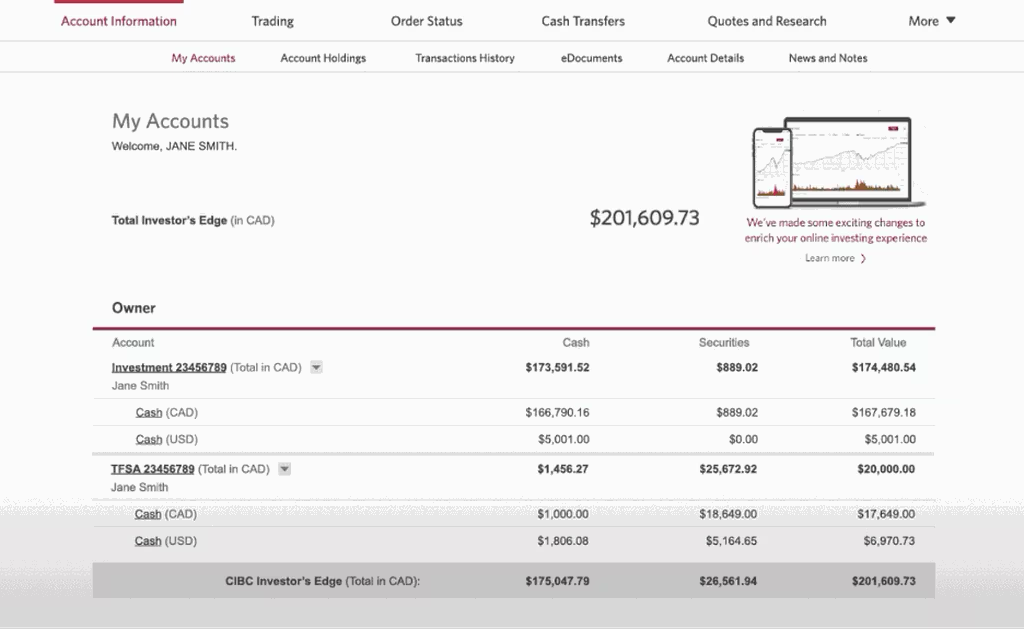Open eDocuments page

click(591, 58)
